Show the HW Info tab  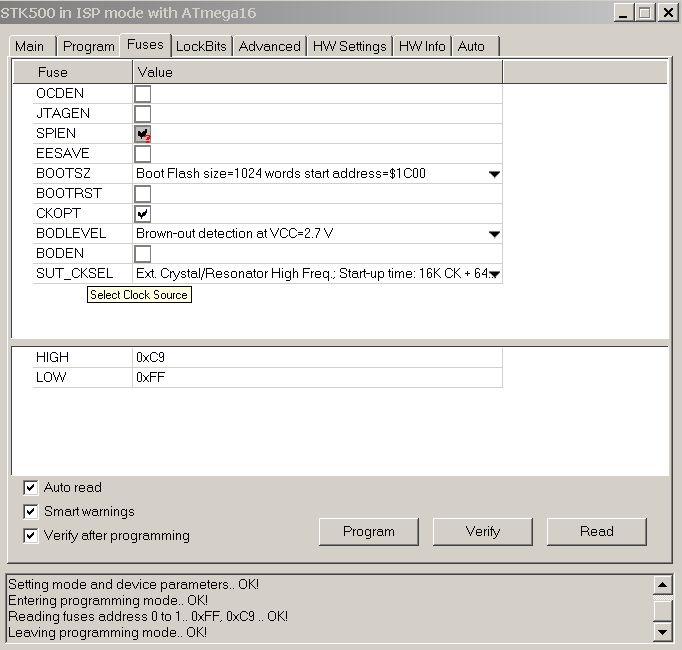point(422,46)
